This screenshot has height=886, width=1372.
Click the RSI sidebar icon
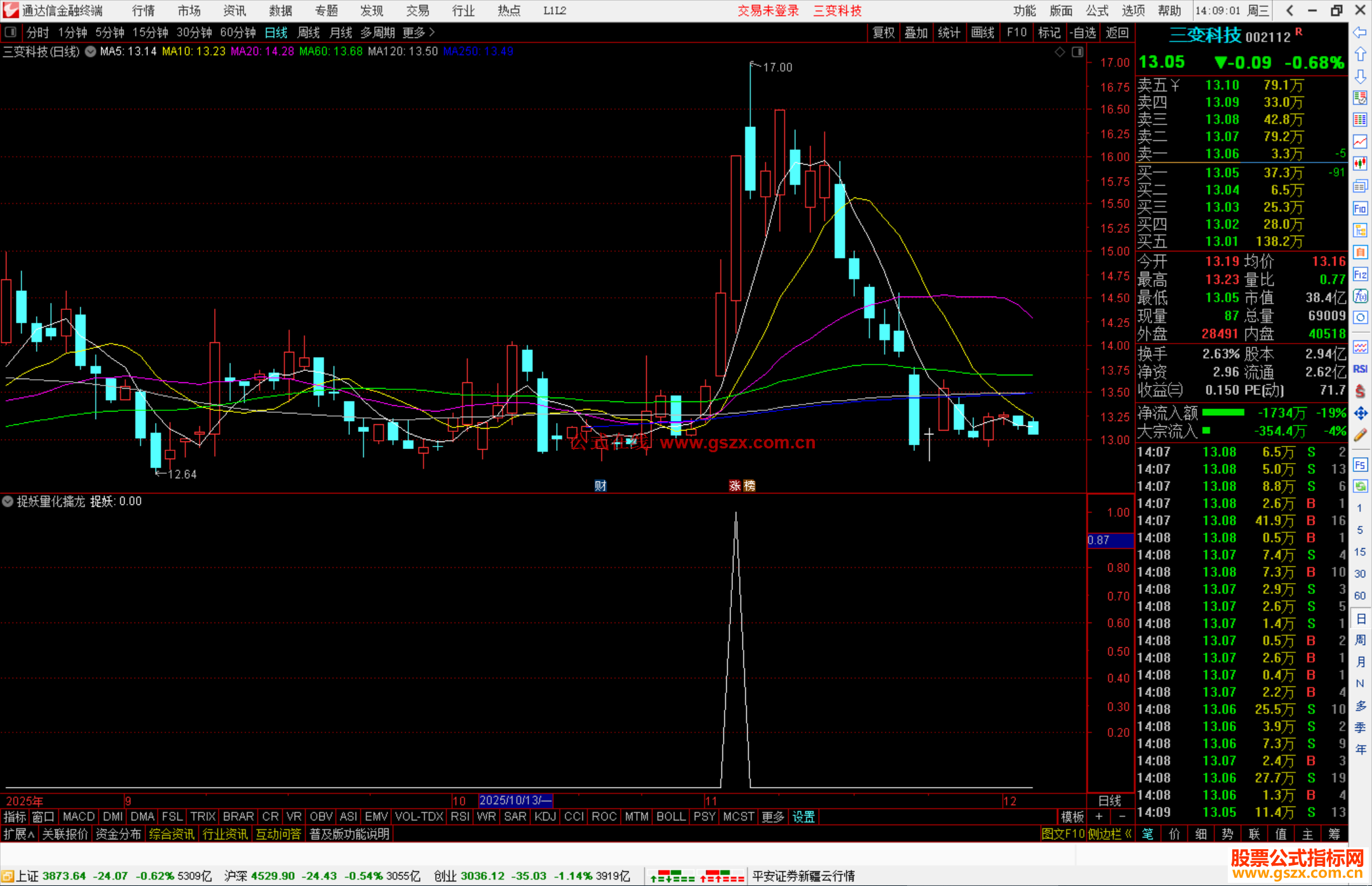(x=1360, y=369)
